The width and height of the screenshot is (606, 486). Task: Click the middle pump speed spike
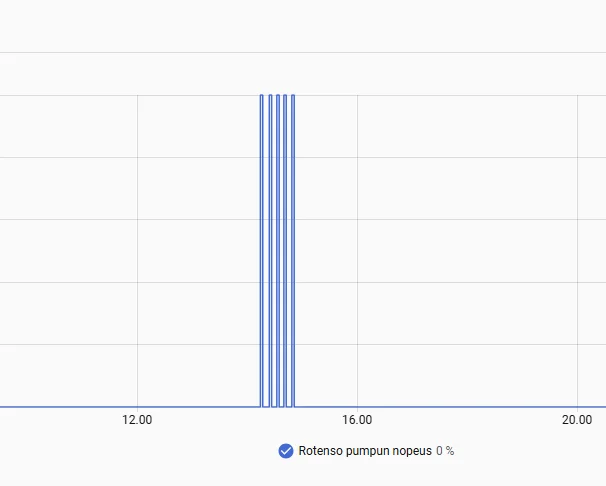point(278,251)
